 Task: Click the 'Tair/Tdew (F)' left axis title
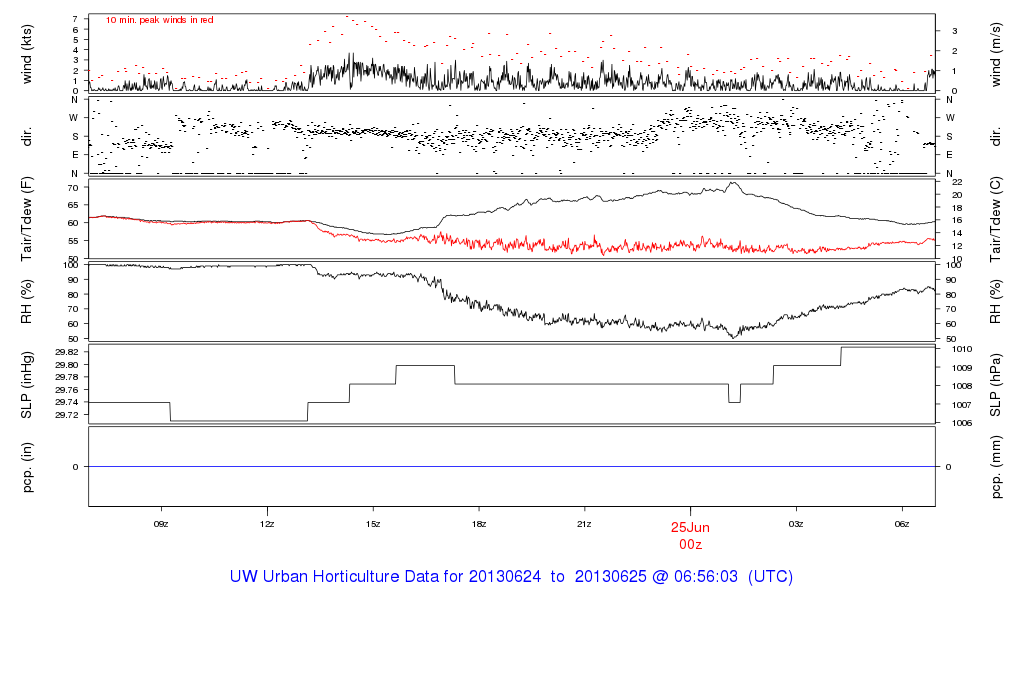coord(27,219)
